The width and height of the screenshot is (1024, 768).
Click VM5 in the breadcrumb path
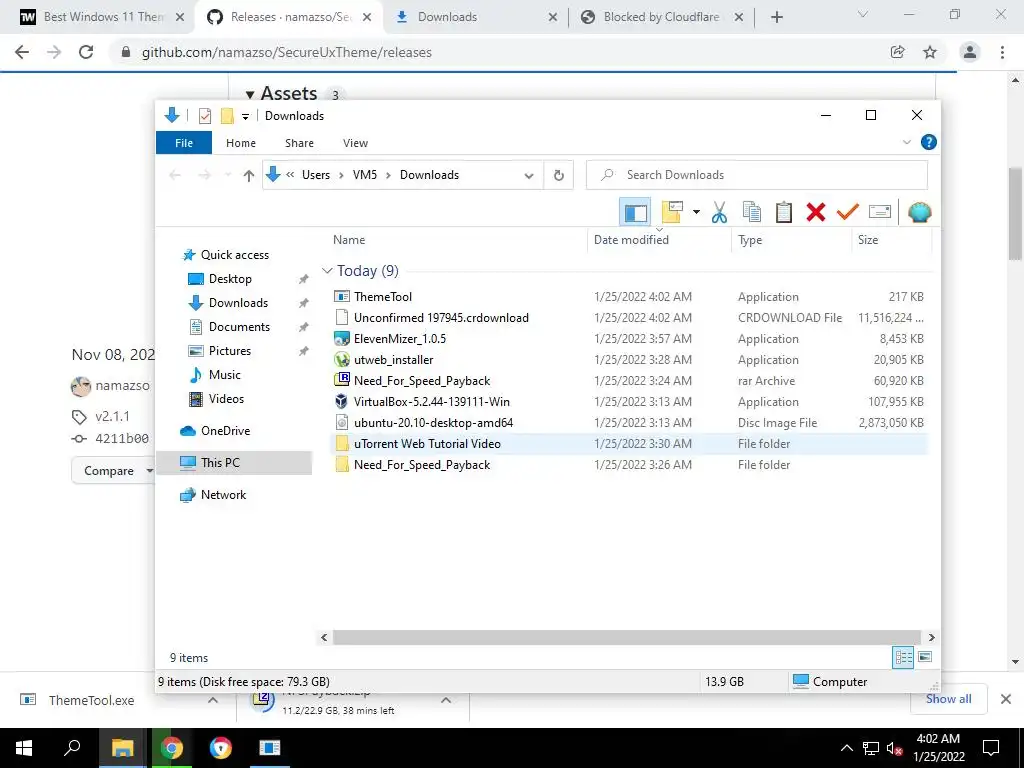point(365,175)
